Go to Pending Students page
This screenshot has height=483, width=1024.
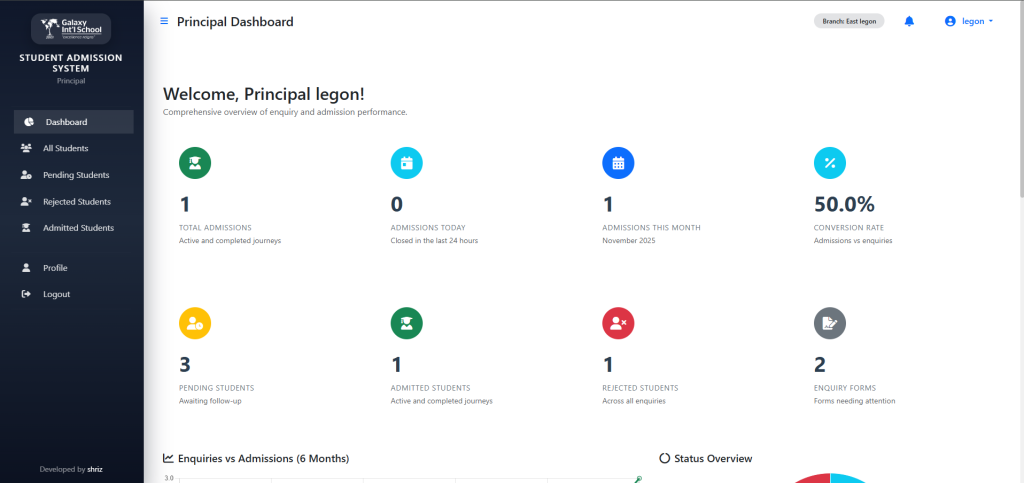click(75, 175)
